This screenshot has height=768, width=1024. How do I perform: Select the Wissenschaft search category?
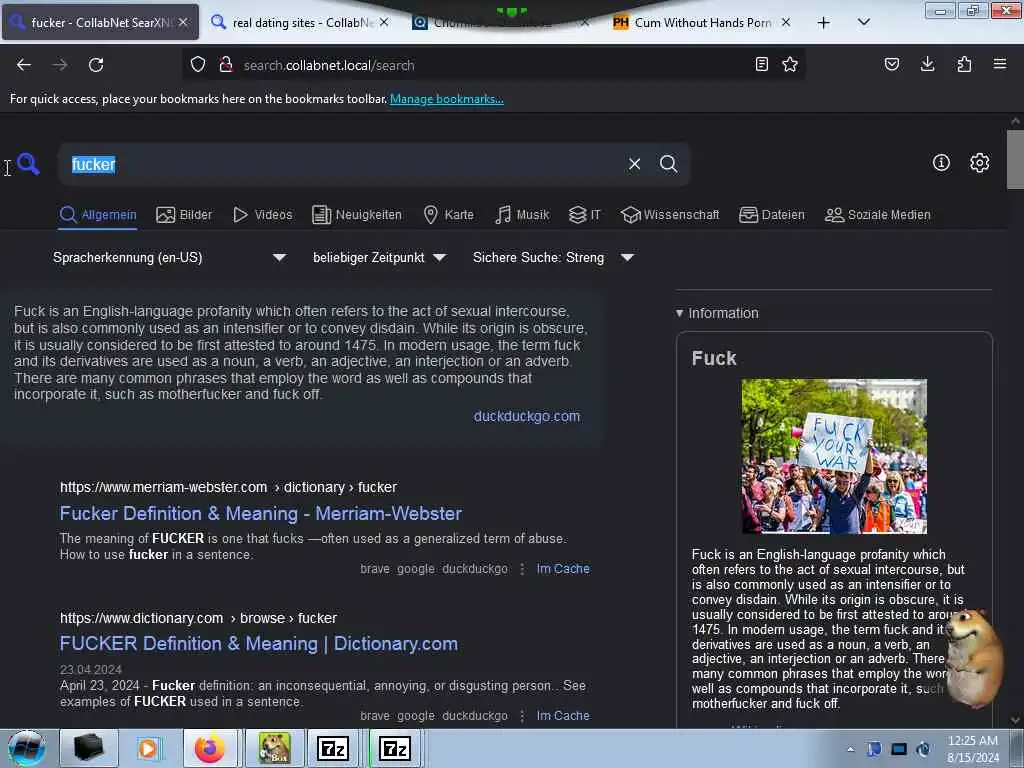tap(670, 215)
